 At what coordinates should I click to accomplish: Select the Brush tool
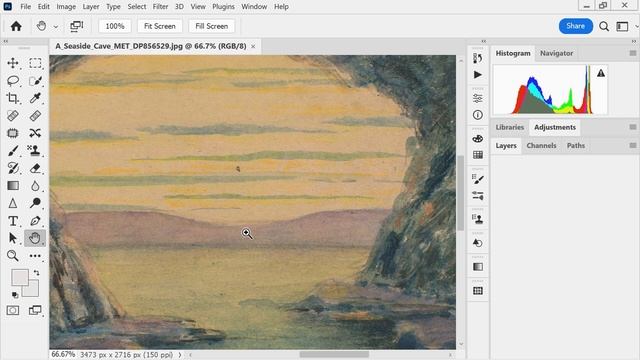(13, 151)
